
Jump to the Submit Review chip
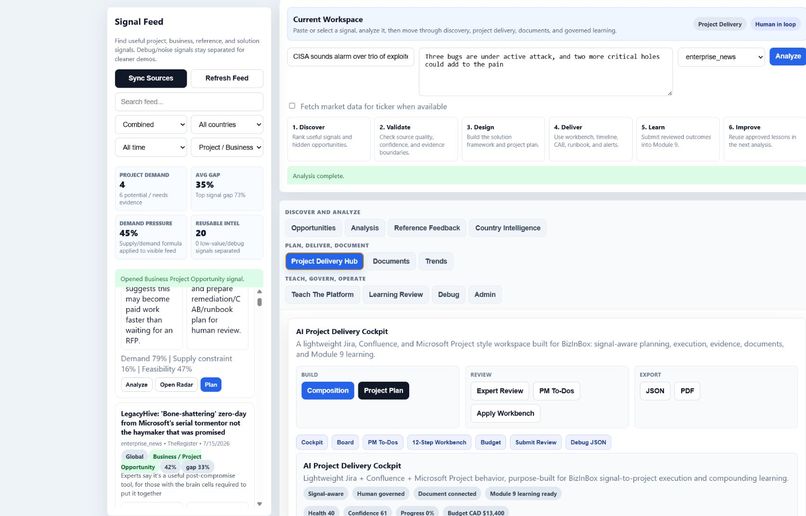tap(536, 442)
